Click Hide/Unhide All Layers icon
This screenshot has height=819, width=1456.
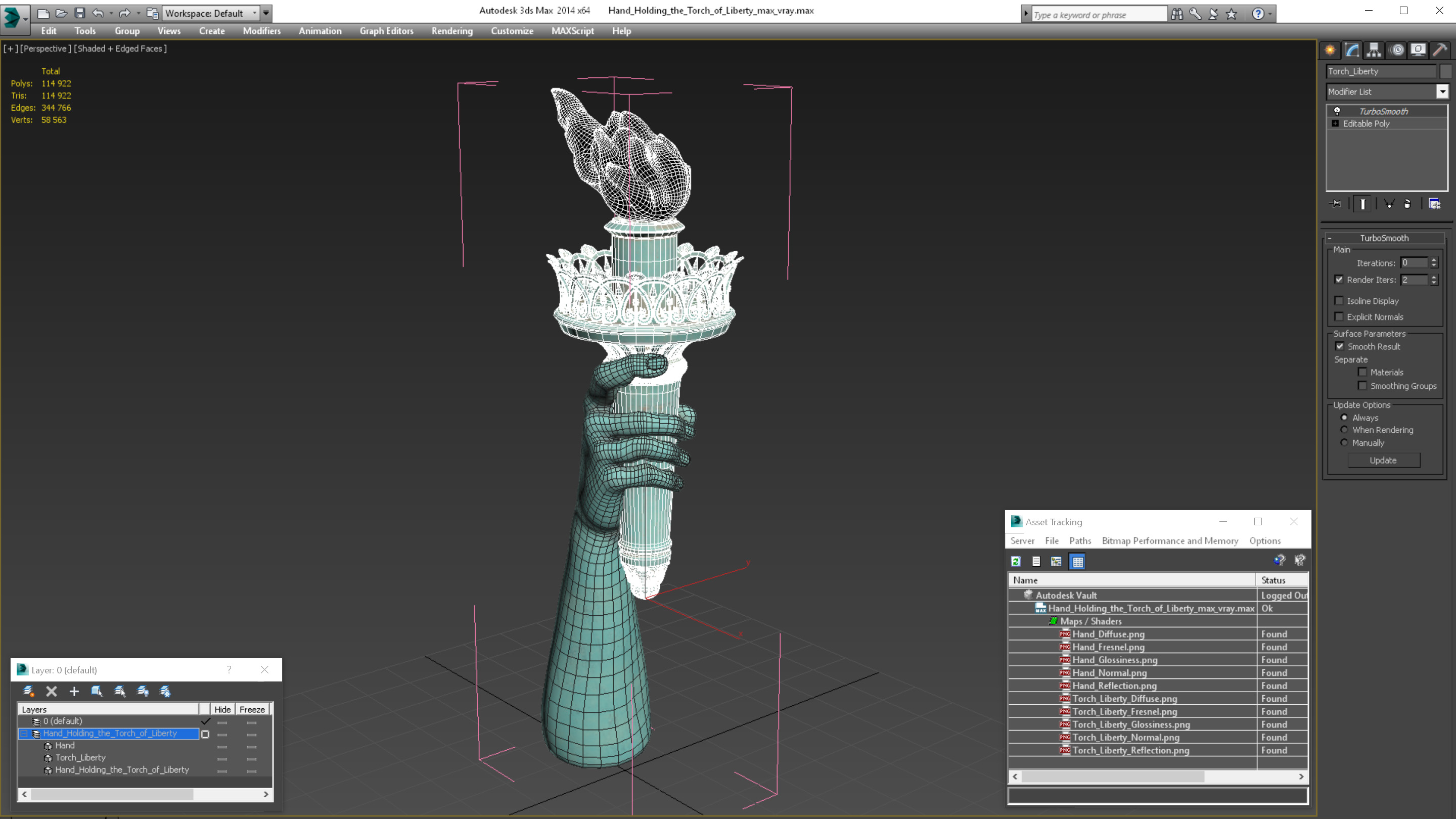(143, 691)
